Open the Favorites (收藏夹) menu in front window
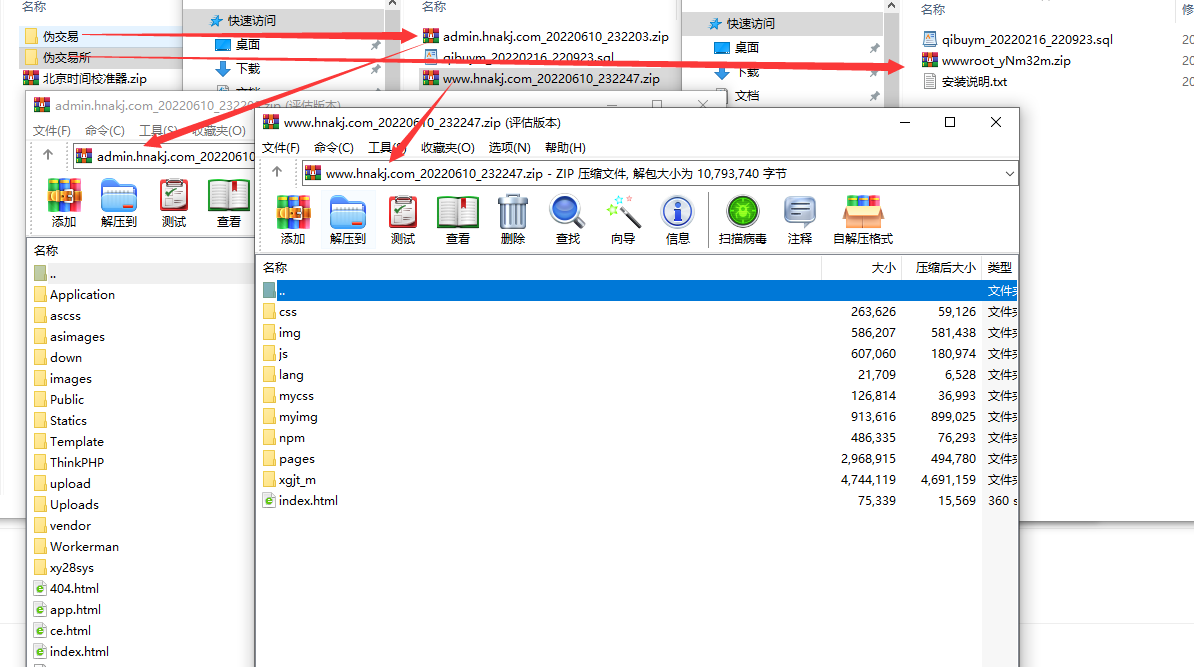1194x667 pixels. (447, 148)
